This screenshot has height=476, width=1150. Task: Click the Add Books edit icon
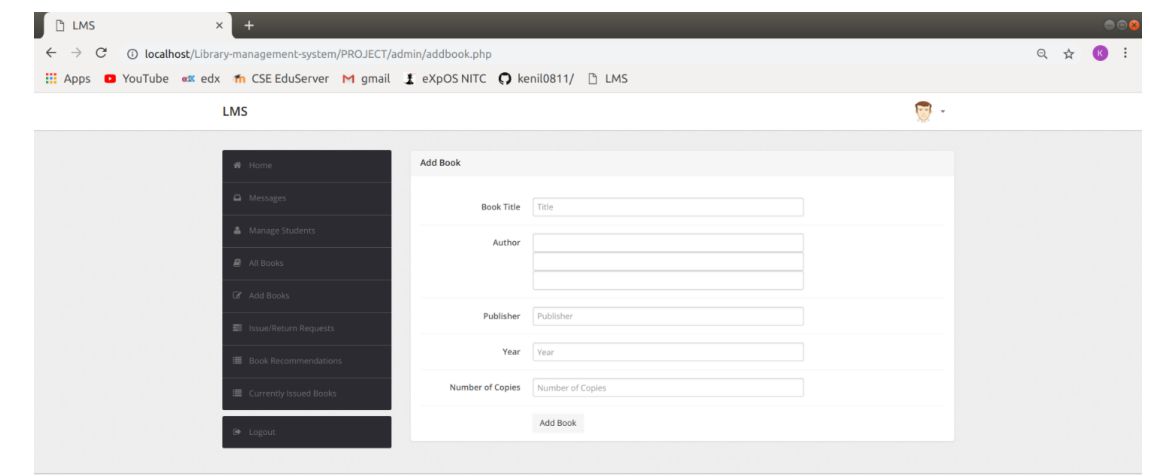click(x=238, y=296)
